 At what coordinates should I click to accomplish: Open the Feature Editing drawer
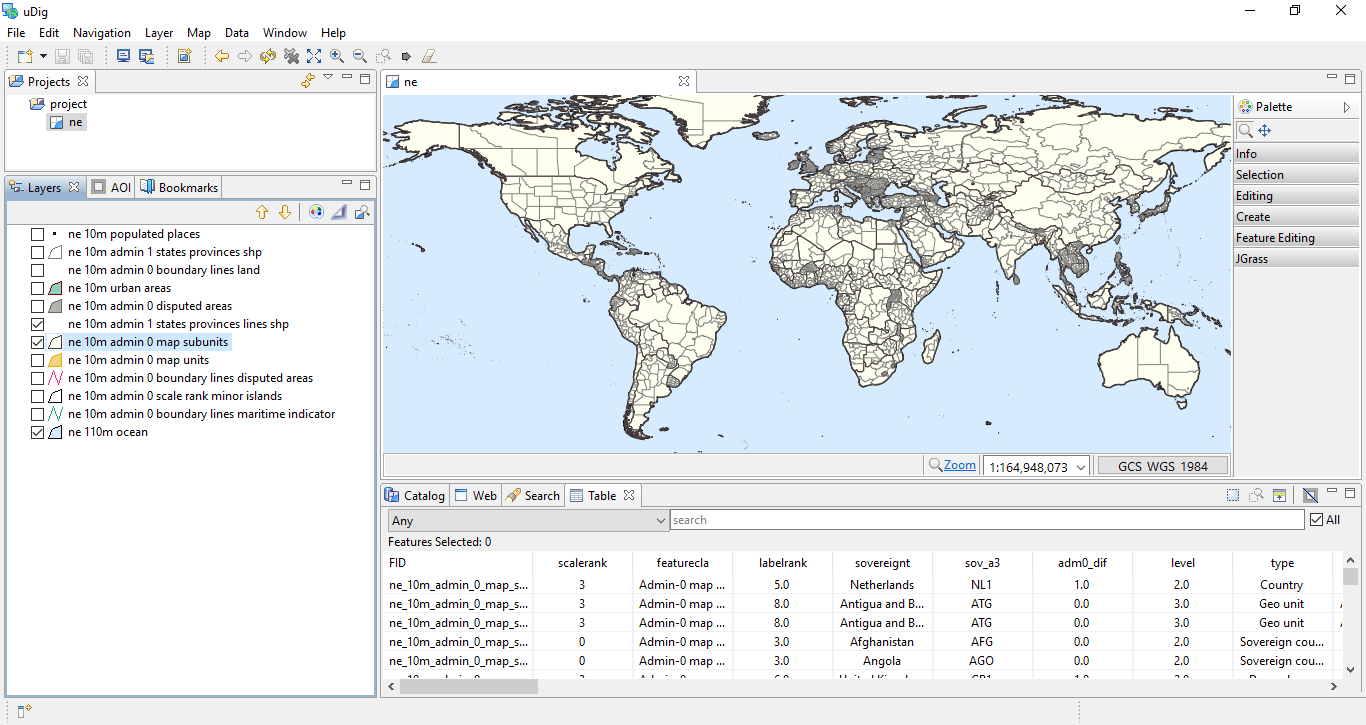pyautogui.click(x=1296, y=237)
